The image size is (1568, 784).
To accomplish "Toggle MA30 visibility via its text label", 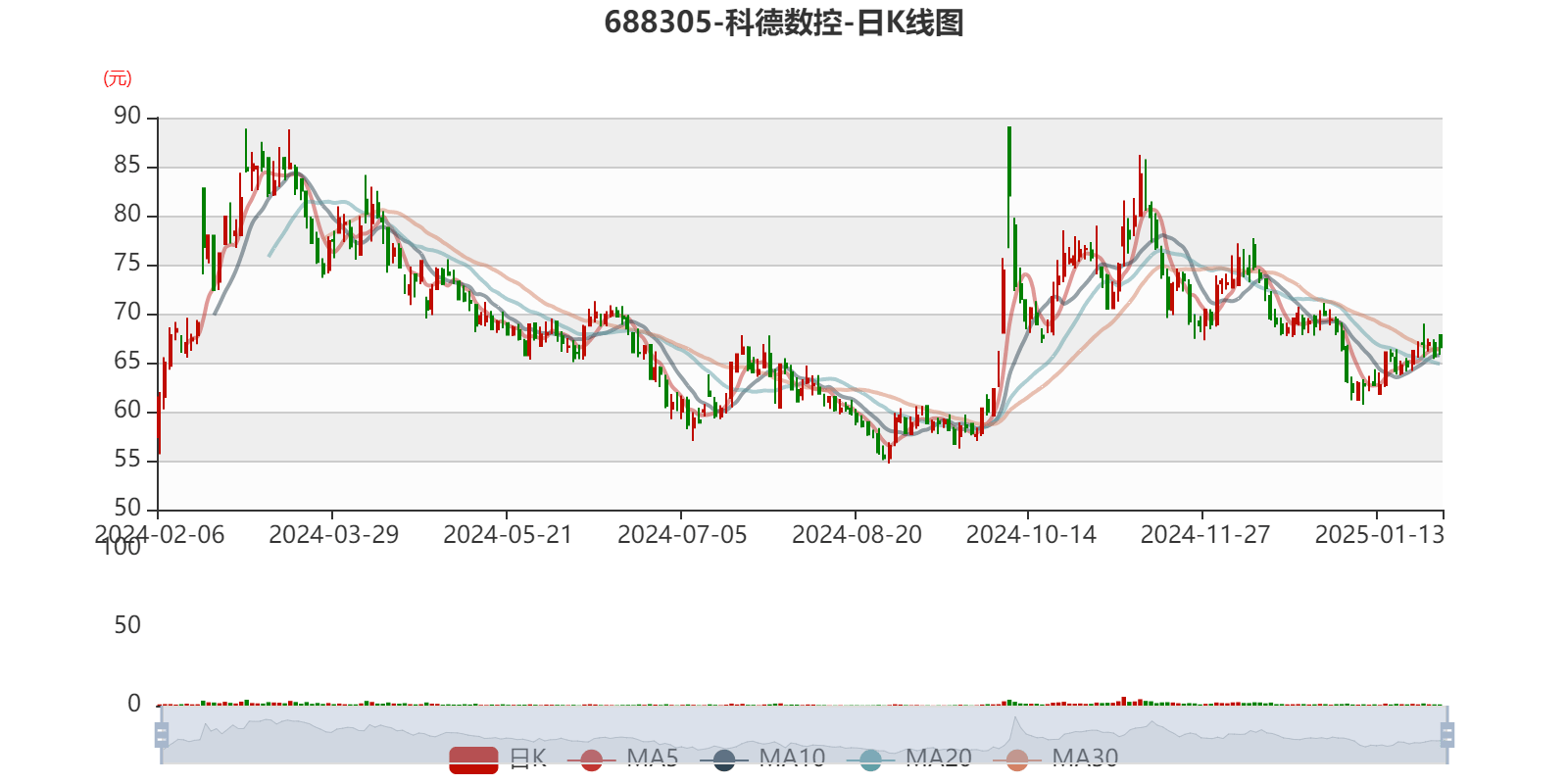I will [1085, 758].
